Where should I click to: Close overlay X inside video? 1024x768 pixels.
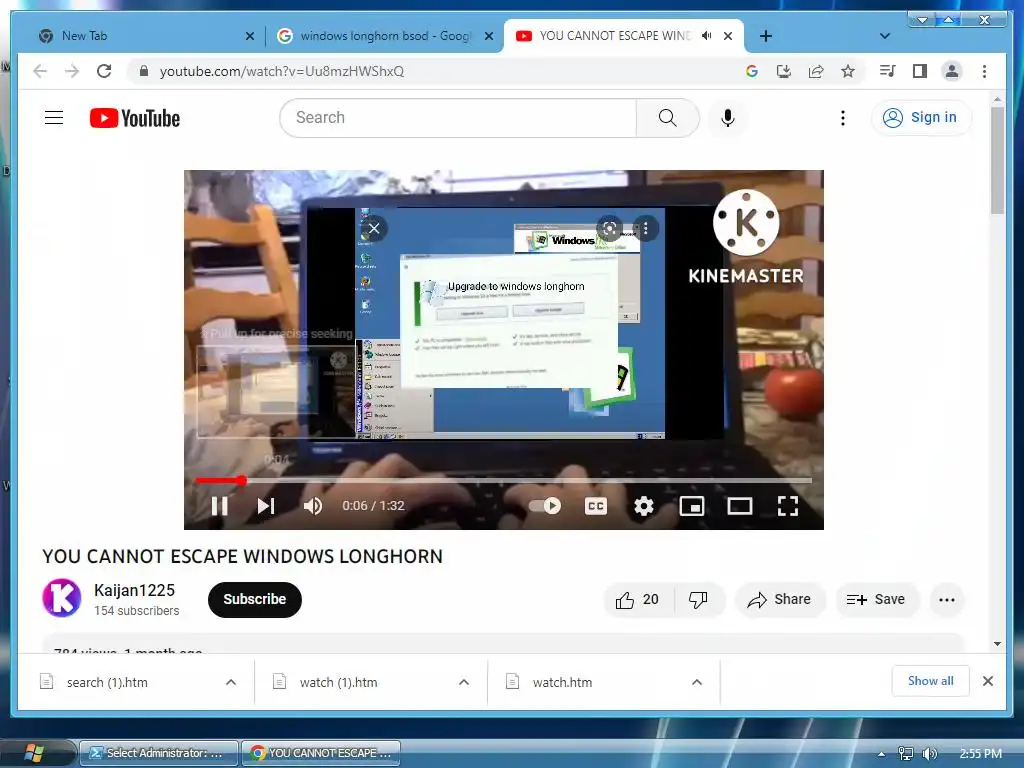[374, 229]
